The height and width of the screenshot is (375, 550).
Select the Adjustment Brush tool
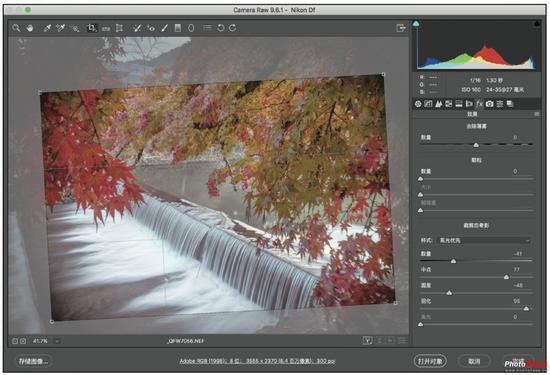pos(165,28)
